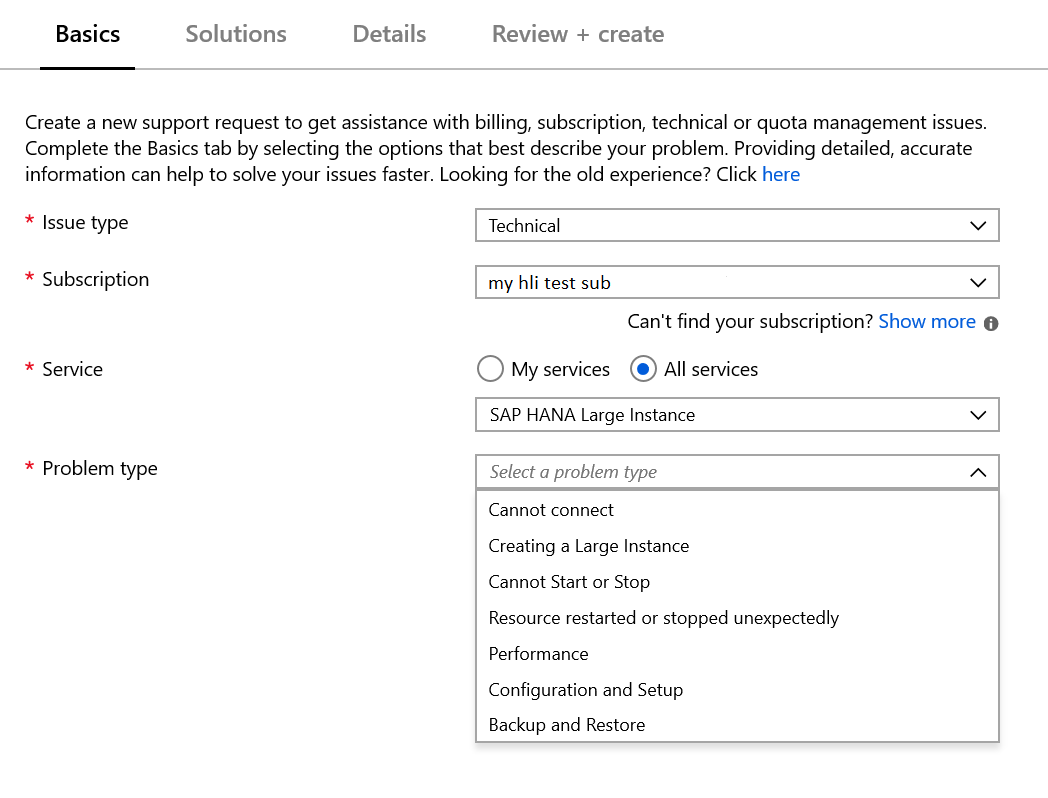Select the All services radio button
The height and width of the screenshot is (798, 1048).
click(x=643, y=369)
